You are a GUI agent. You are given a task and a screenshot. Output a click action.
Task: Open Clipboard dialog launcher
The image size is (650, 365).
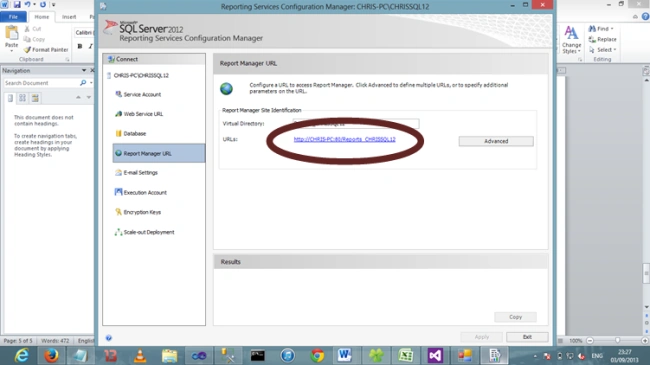tap(67, 60)
